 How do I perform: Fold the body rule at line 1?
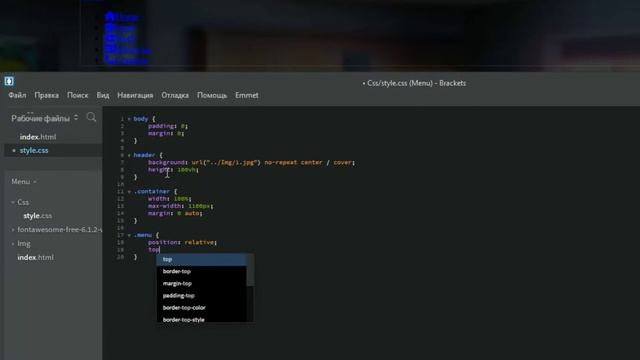129,119
